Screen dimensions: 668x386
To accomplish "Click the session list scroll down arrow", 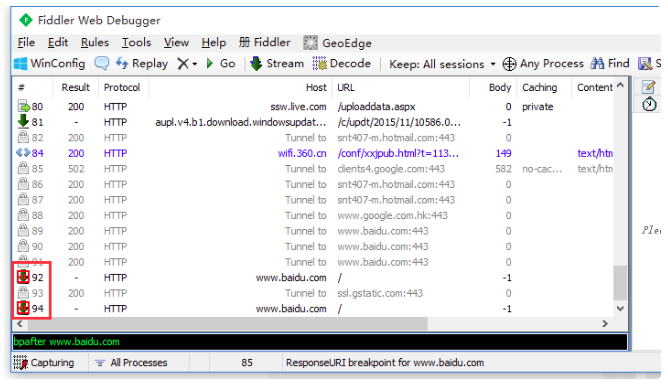I will [x=620, y=308].
